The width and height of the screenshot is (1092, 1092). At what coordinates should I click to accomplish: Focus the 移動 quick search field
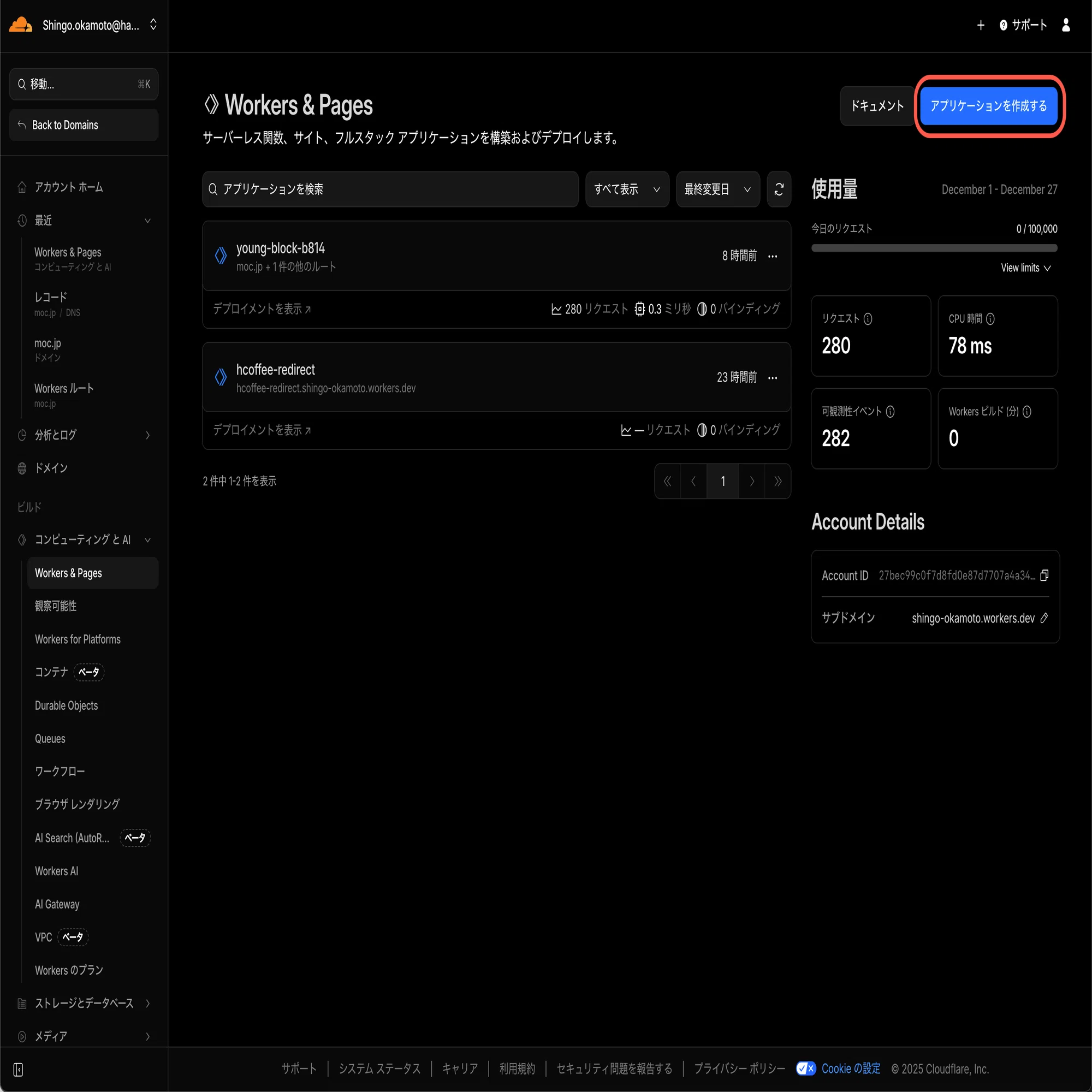[x=84, y=84]
